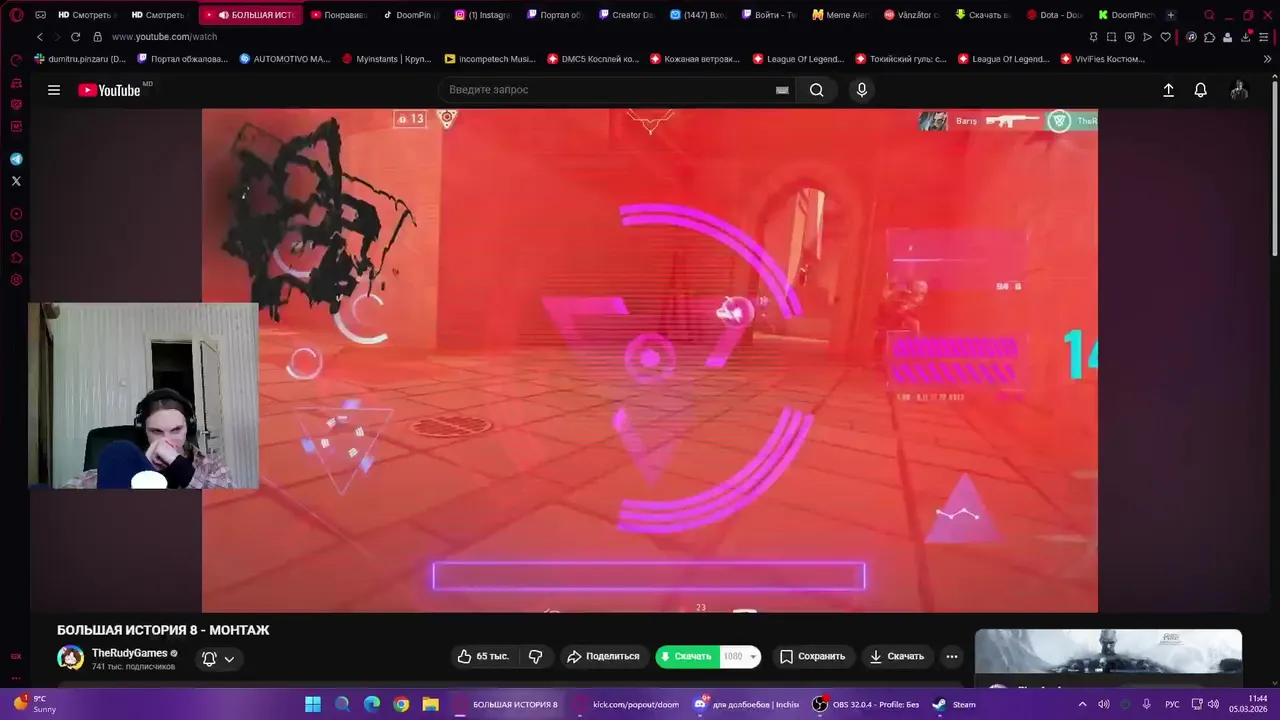The image size is (1280, 720).
Task: Click the YouTube search magnifier button
Action: pos(817,90)
